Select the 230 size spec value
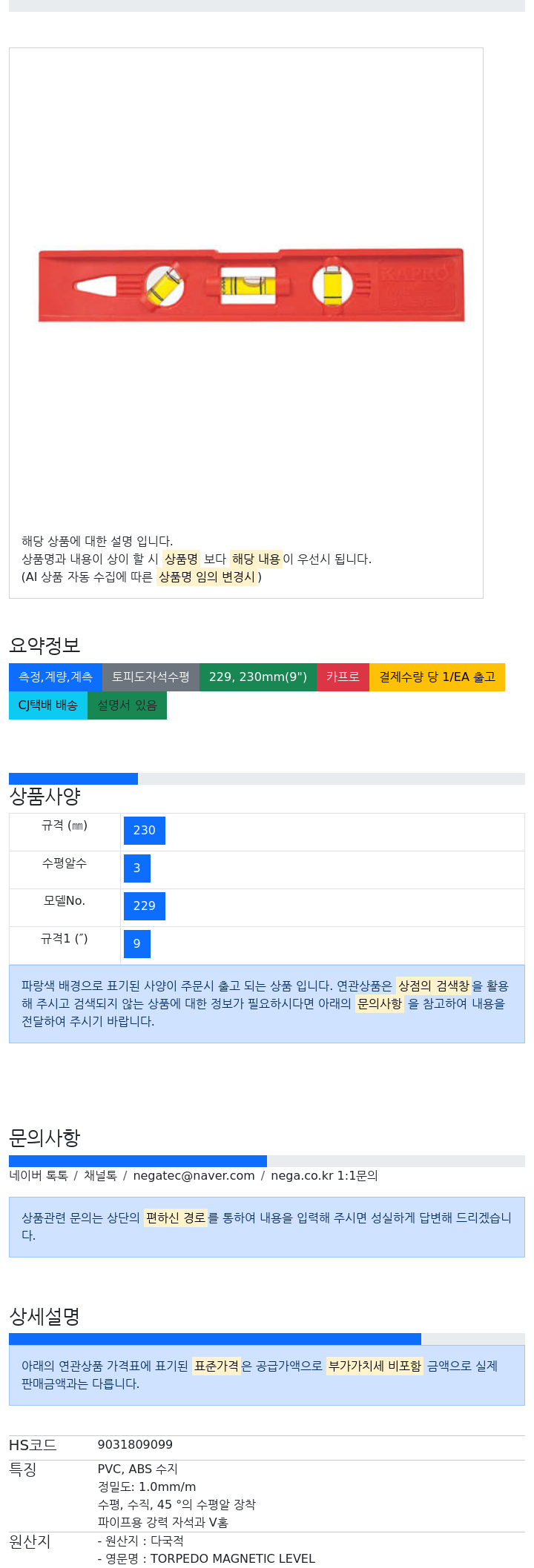Image resolution: width=534 pixels, height=1568 pixels. (x=145, y=831)
